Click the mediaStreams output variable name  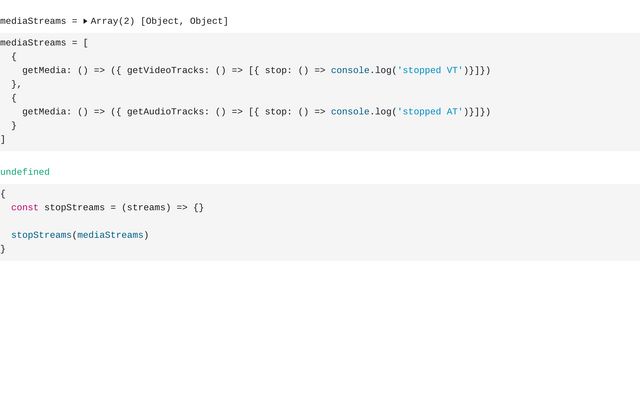(x=32, y=21)
